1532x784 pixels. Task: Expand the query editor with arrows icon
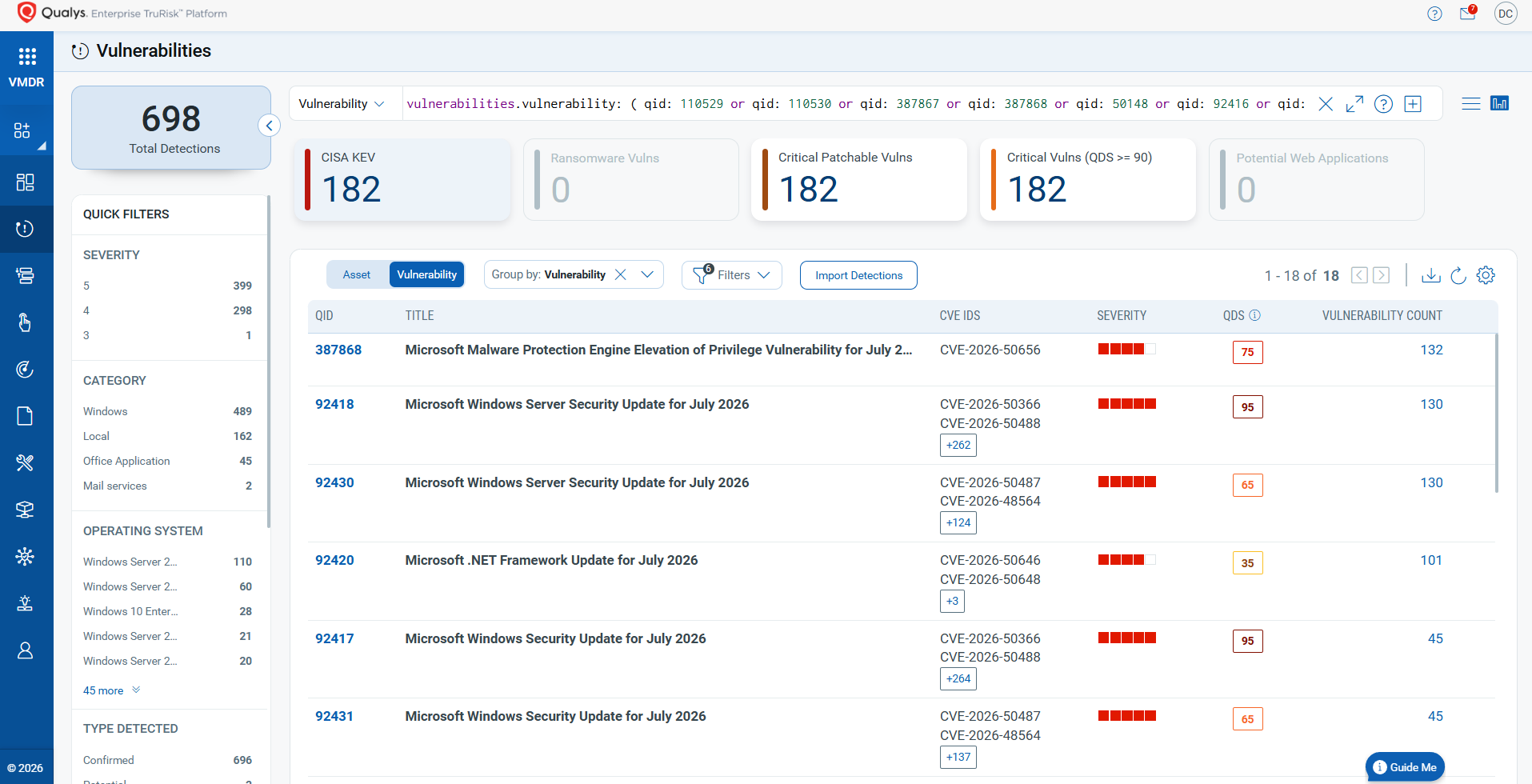coord(1354,104)
